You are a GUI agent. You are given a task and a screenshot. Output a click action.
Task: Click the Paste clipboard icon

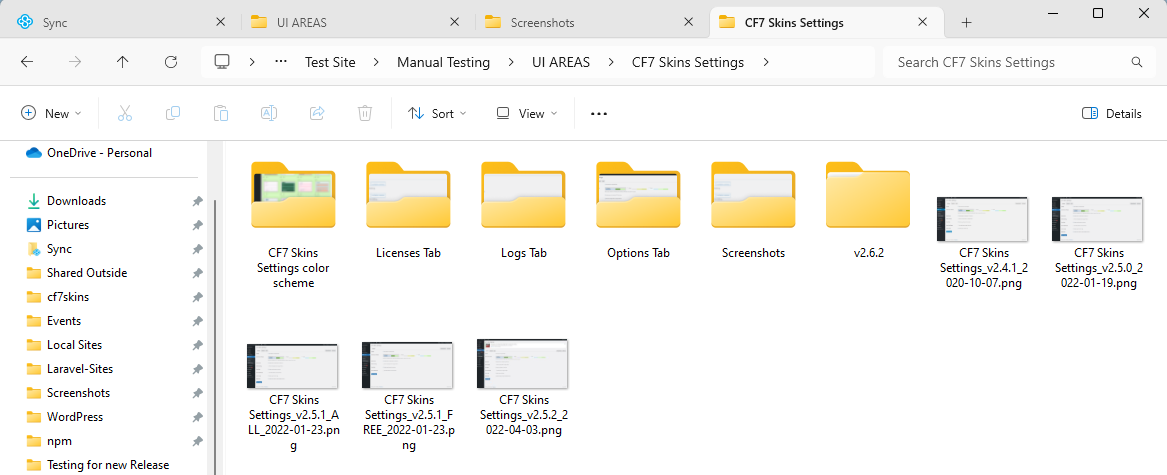[x=221, y=113]
